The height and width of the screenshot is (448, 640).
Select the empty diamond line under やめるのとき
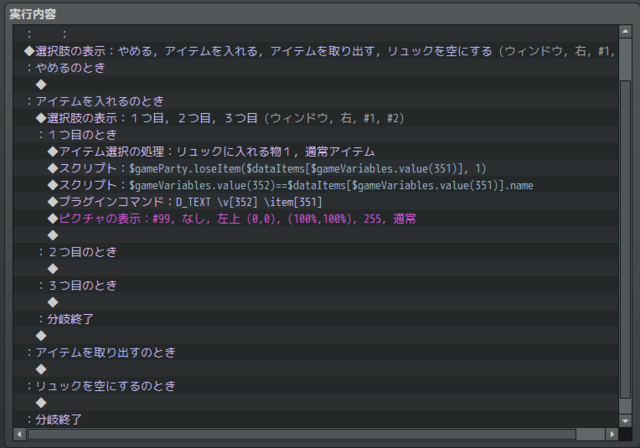(316, 84)
